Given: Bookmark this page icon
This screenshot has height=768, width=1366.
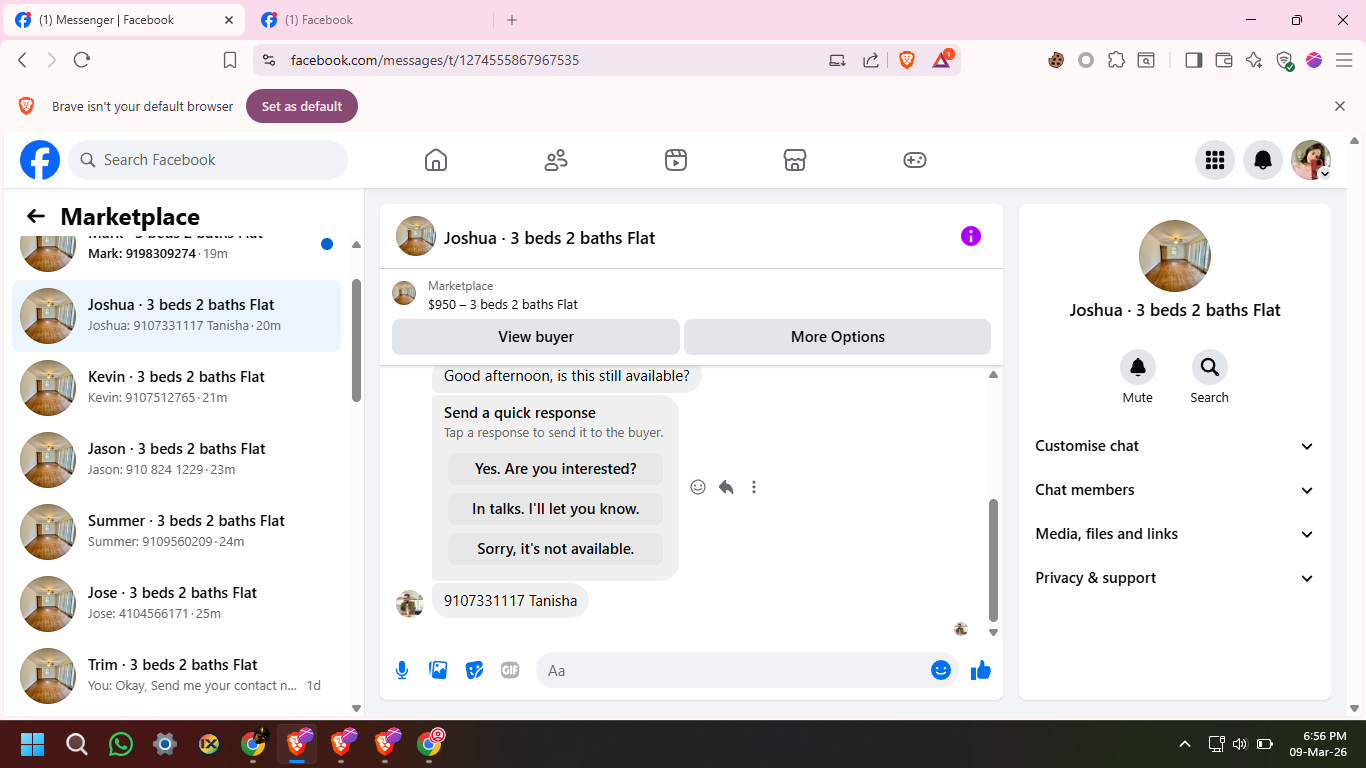Looking at the screenshot, I should pos(230,60).
